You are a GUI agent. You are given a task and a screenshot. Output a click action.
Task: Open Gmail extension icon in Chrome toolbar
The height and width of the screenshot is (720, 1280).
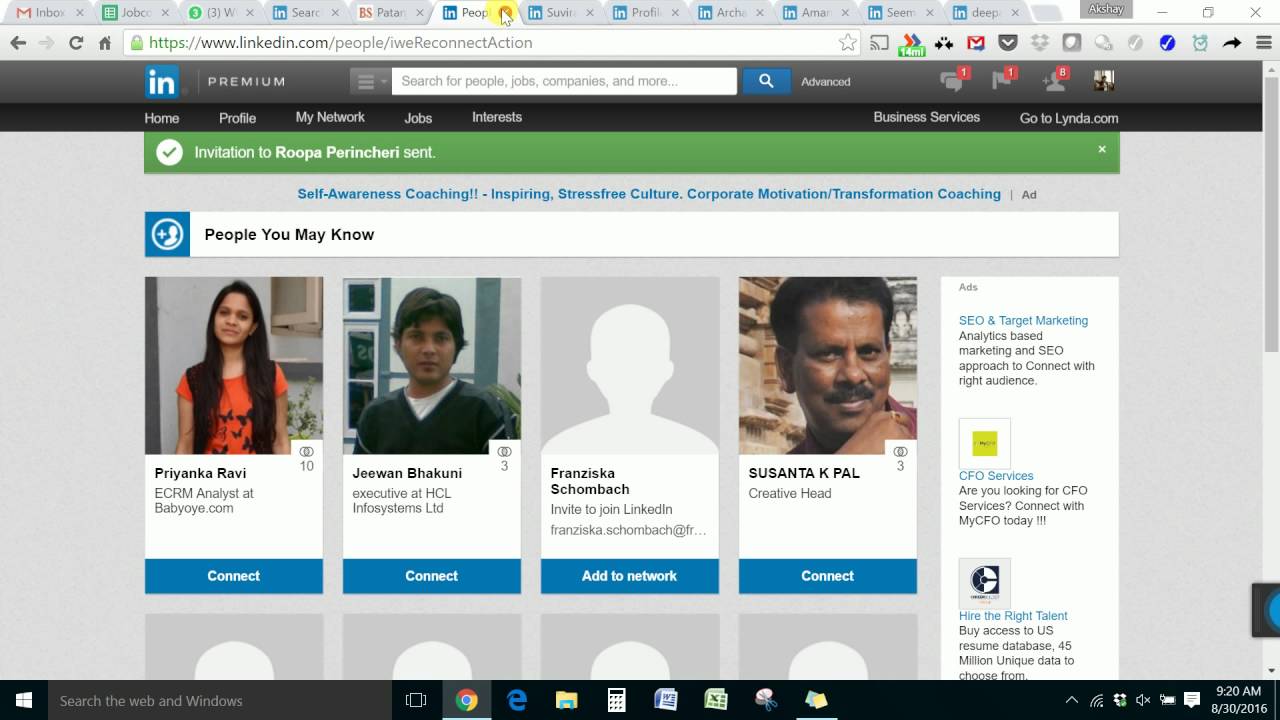click(976, 43)
